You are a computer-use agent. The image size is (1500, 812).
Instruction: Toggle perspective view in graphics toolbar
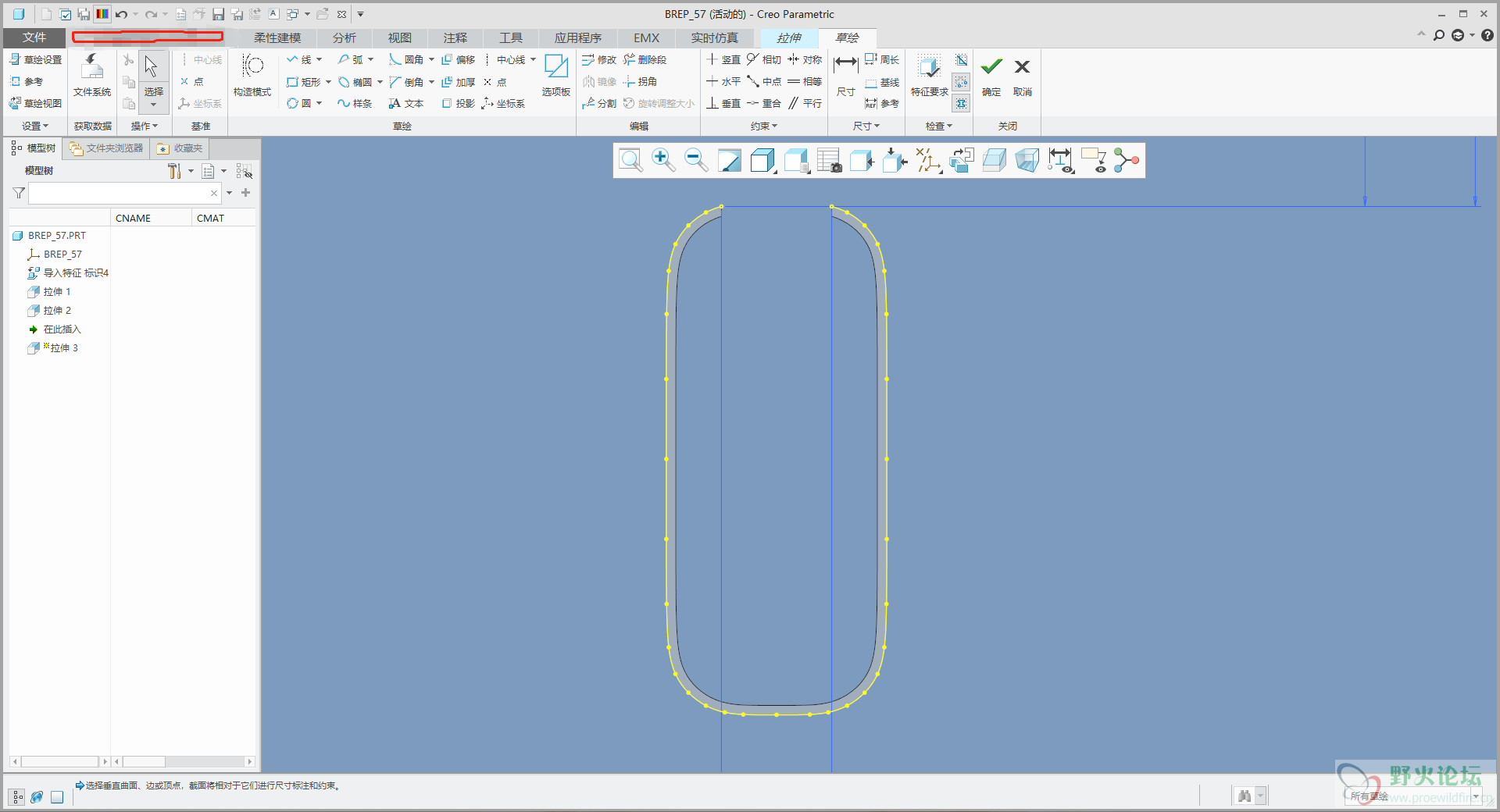coord(1027,161)
